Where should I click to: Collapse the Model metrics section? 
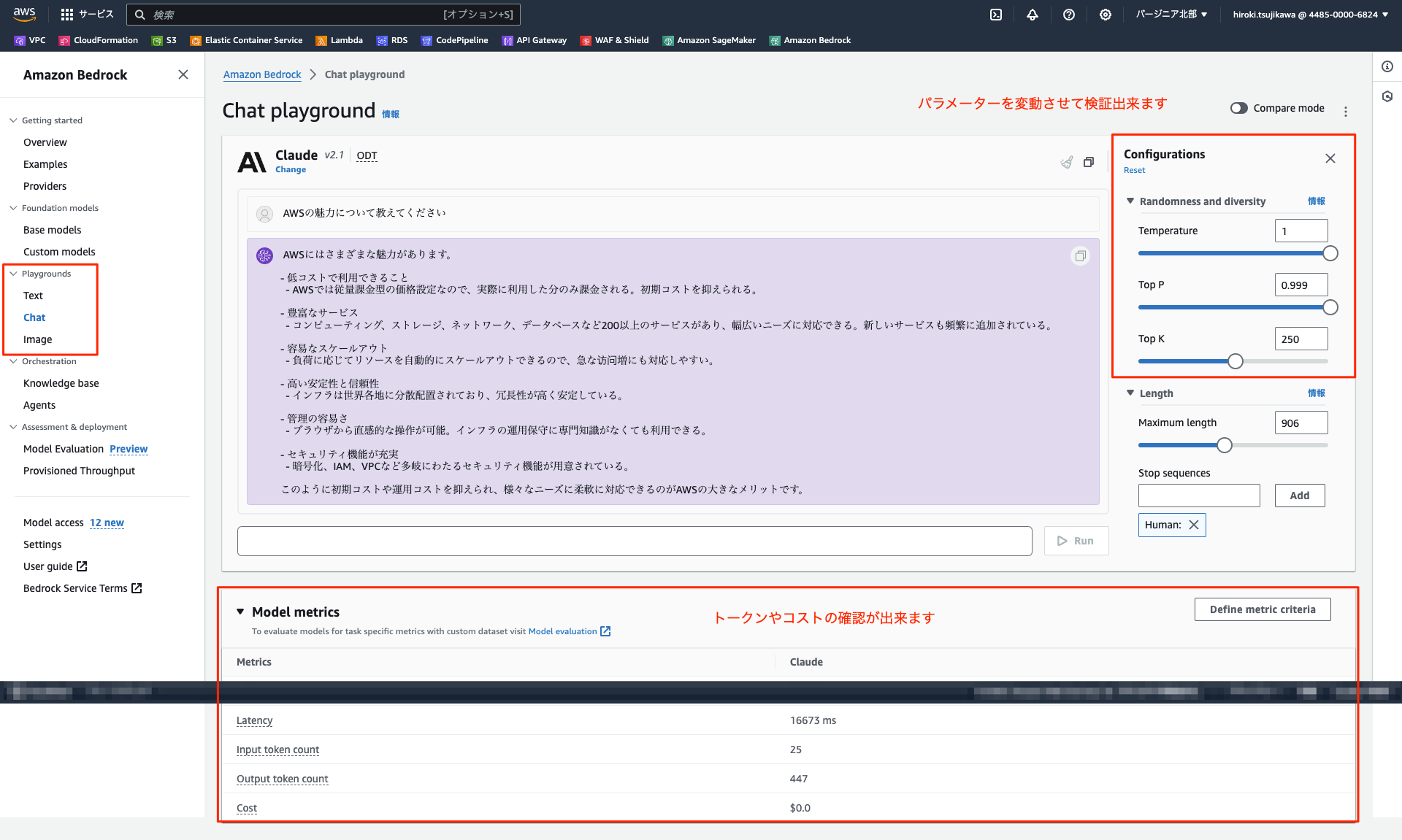point(240,612)
